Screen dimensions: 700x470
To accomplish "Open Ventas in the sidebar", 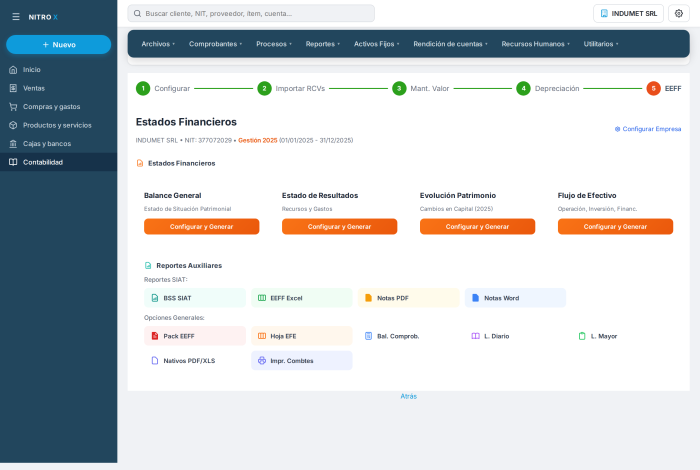I will (58, 88).
